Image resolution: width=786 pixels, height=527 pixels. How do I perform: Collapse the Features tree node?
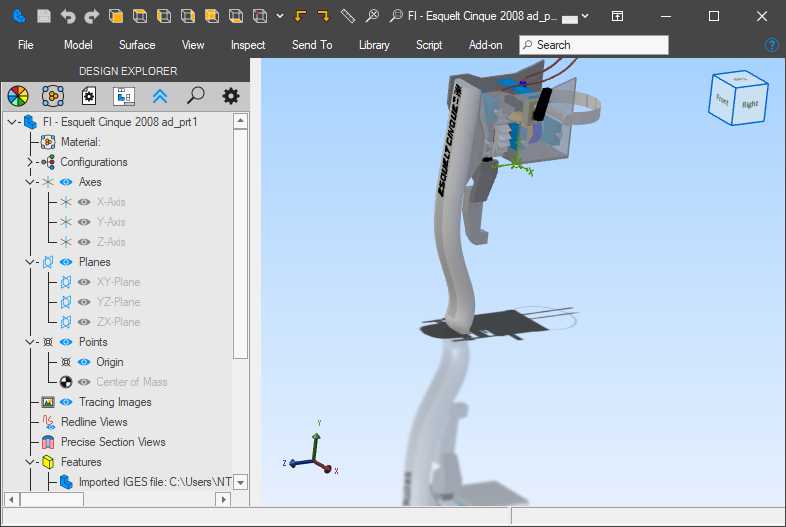coord(29,462)
